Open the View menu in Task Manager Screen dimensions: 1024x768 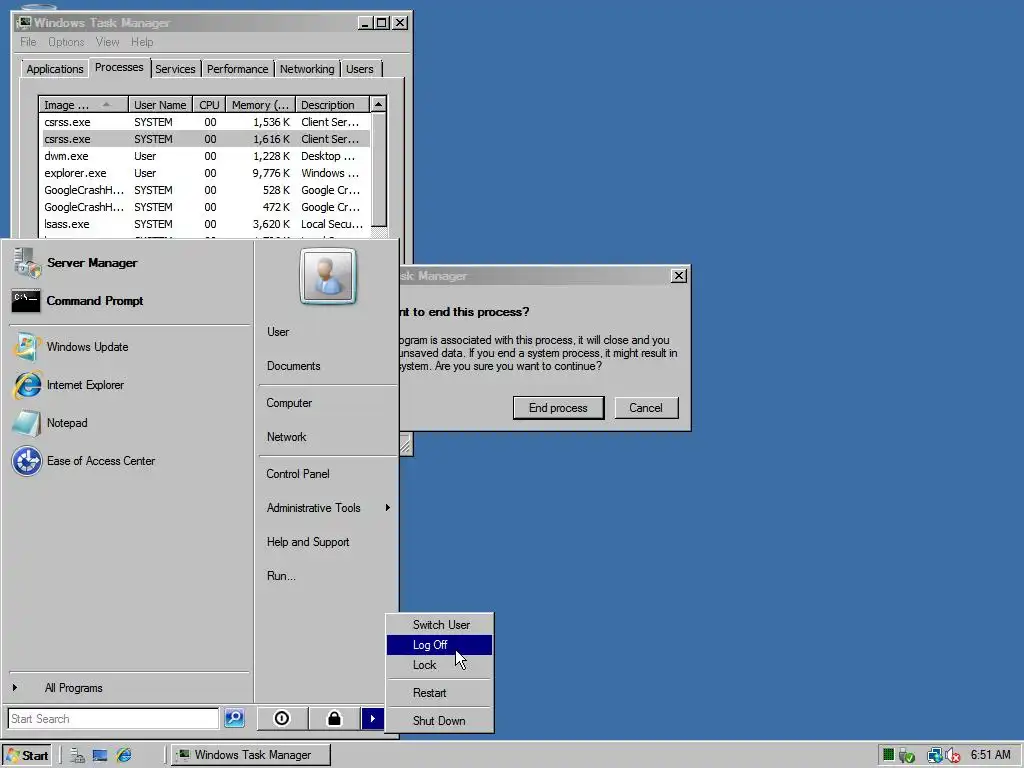107,42
